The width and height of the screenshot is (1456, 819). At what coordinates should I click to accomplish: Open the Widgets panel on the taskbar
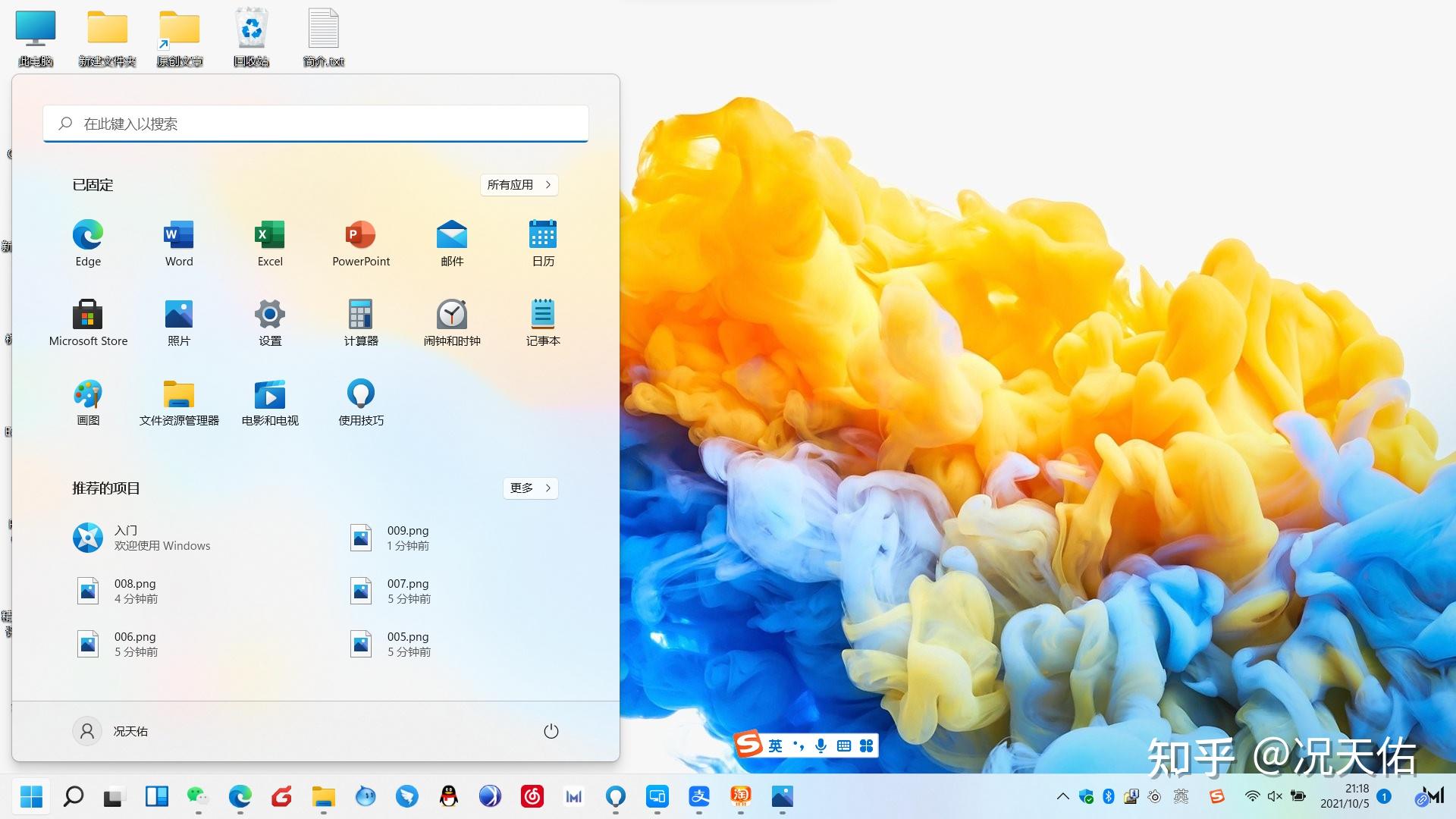tap(156, 796)
